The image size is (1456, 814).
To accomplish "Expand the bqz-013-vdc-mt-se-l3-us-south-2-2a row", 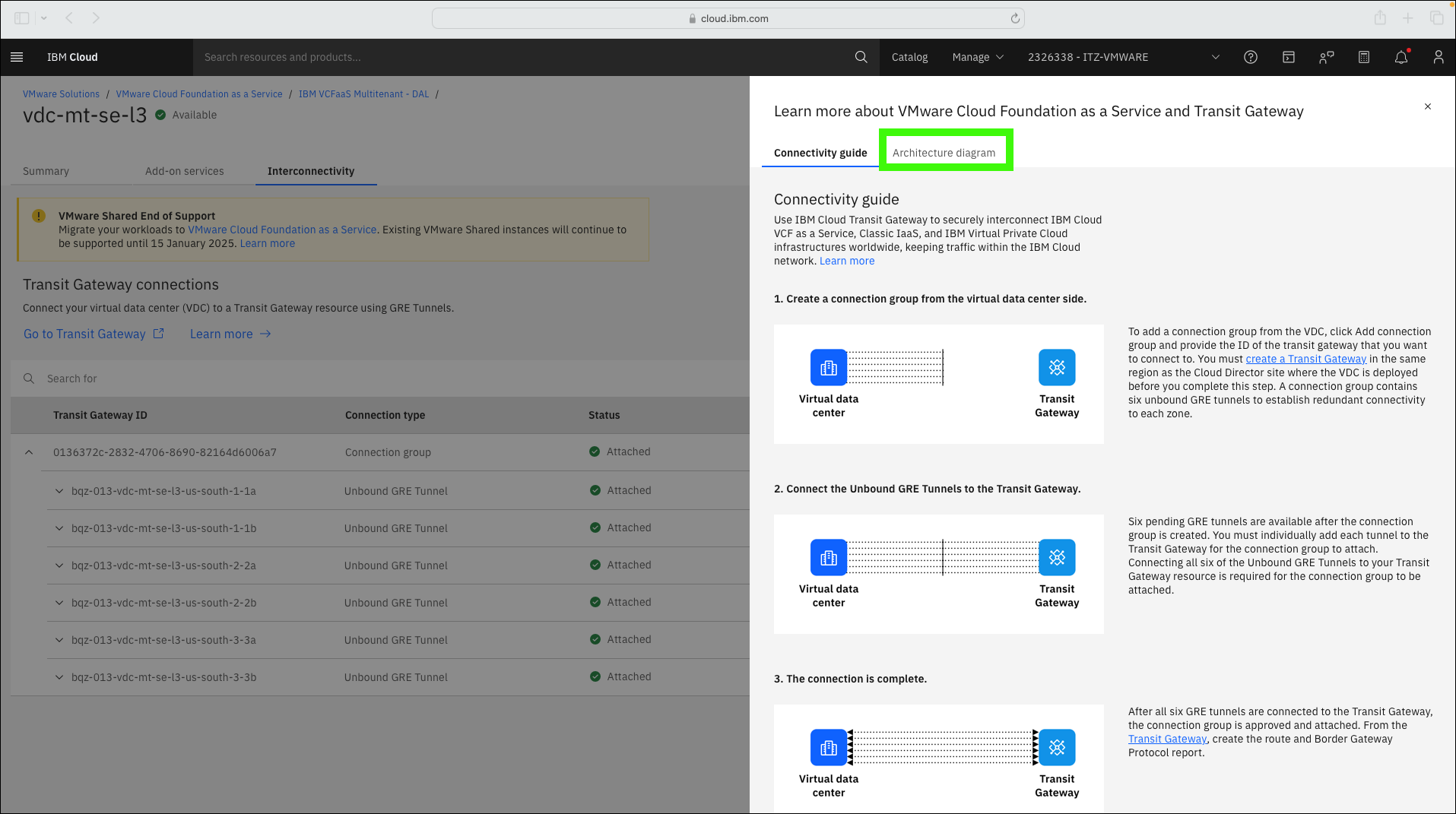I will click(59, 565).
